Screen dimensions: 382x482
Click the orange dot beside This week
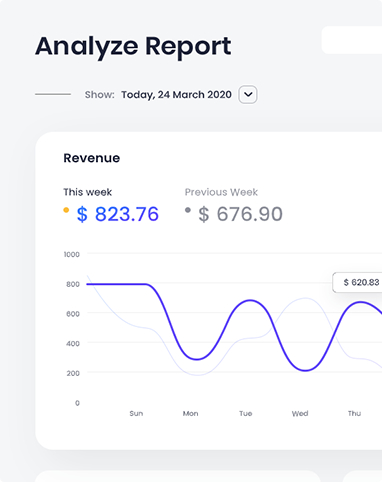click(66, 210)
